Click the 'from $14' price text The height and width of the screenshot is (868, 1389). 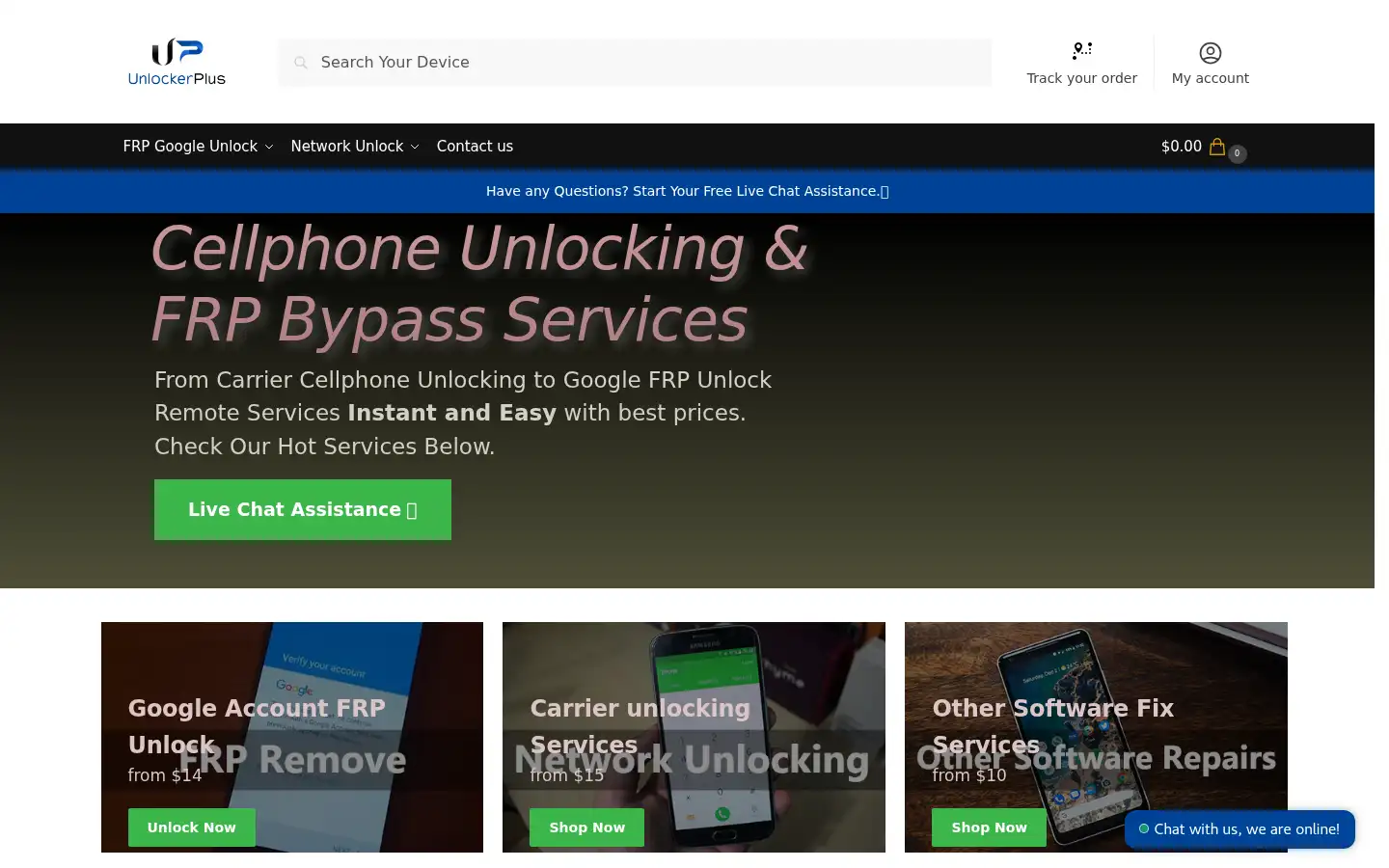(165, 775)
